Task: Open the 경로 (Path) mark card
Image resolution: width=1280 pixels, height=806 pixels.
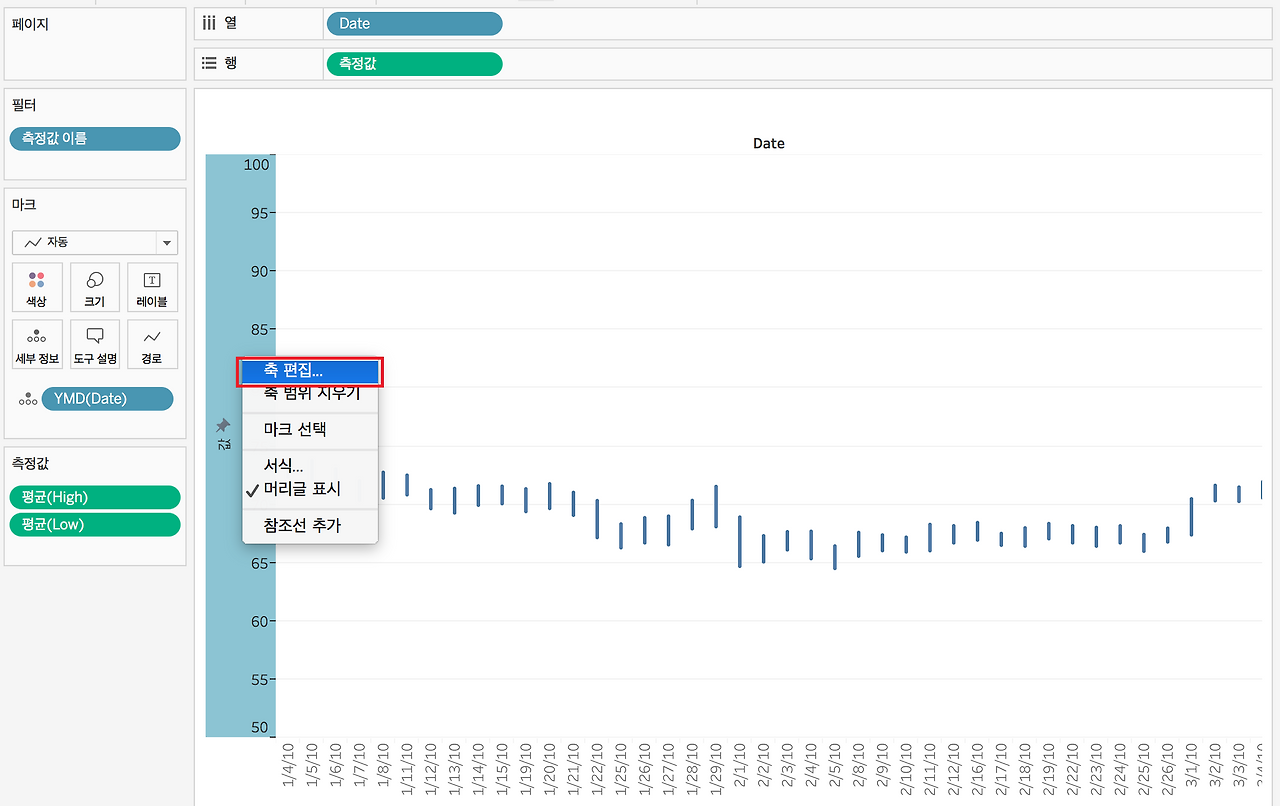Action: 153,345
